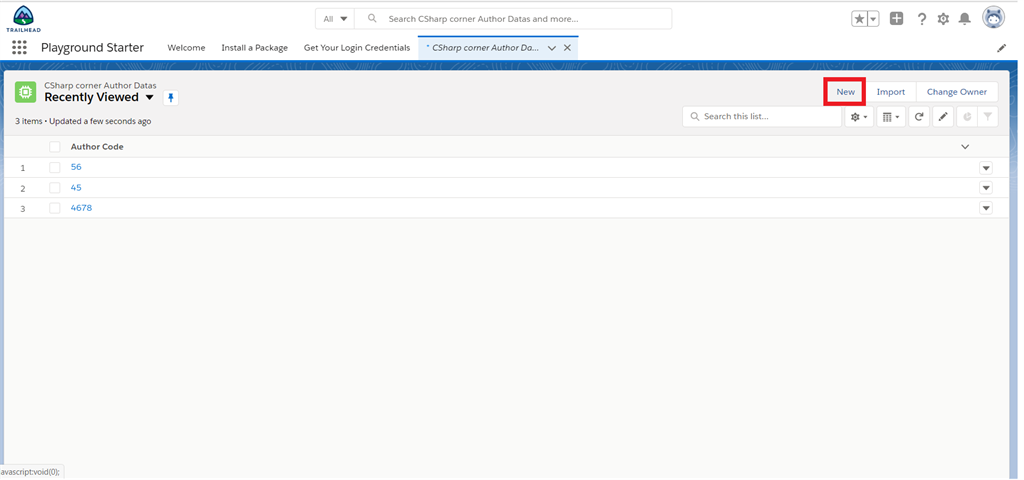Click the '3 items' status text

(x=28, y=121)
